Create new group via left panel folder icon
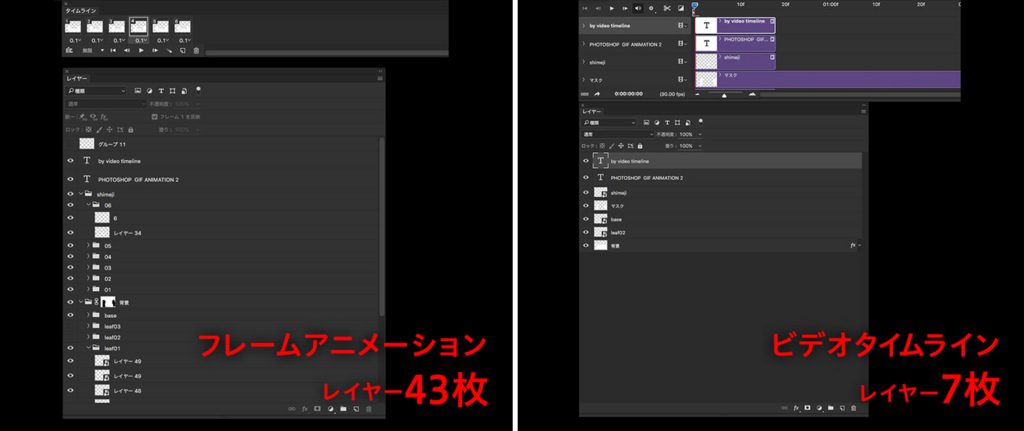 (343, 409)
